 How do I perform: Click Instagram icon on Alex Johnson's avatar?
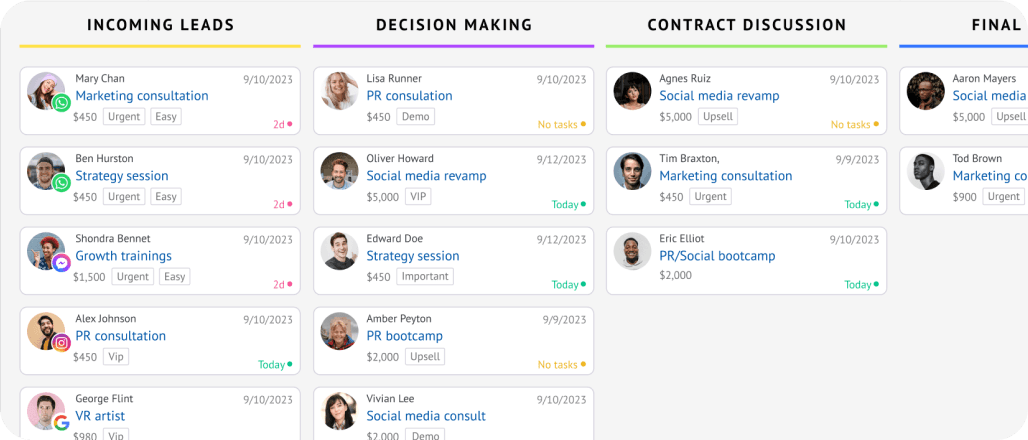click(62, 343)
